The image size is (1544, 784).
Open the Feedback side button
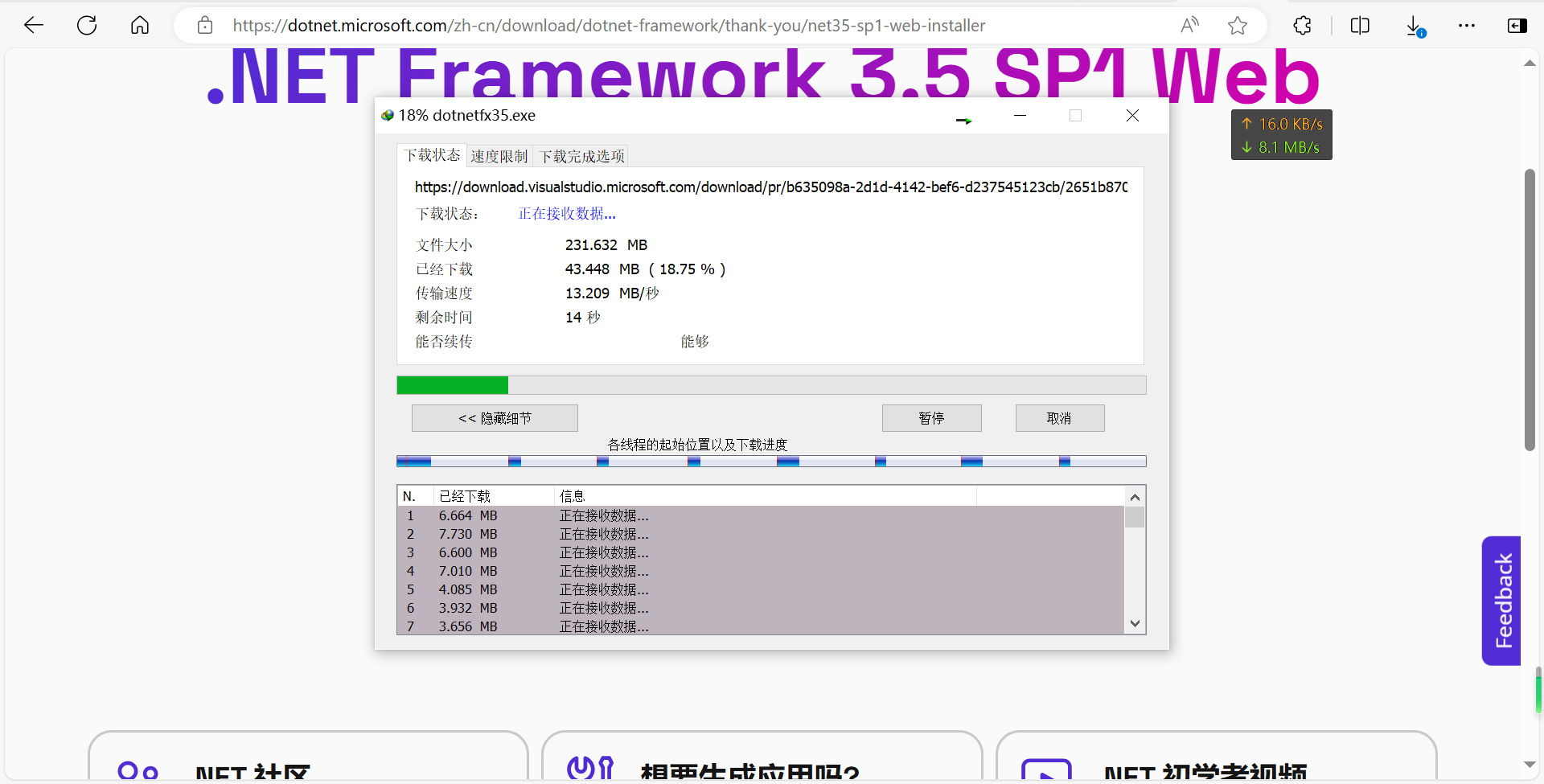pos(1502,601)
